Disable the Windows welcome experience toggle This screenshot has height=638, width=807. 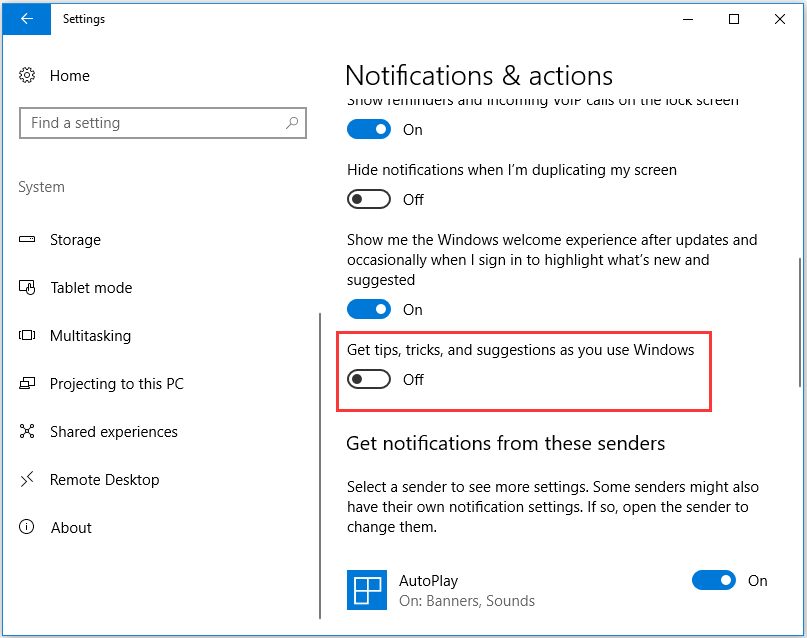point(368,310)
